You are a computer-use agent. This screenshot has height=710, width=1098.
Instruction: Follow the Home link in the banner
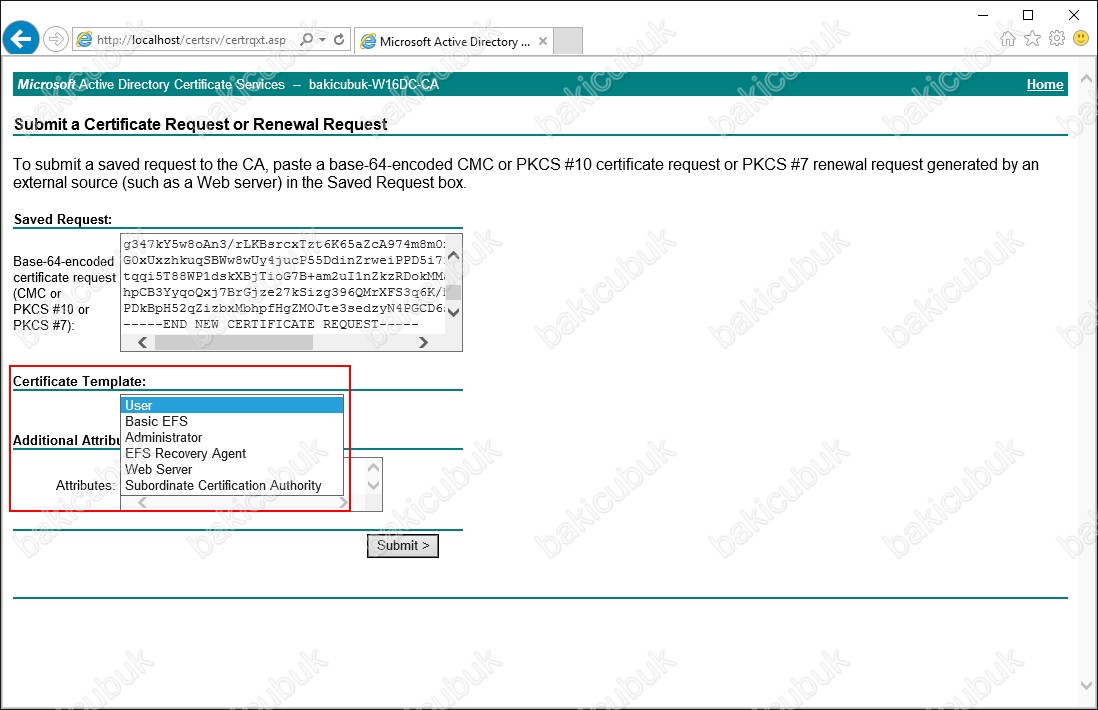[1045, 85]
